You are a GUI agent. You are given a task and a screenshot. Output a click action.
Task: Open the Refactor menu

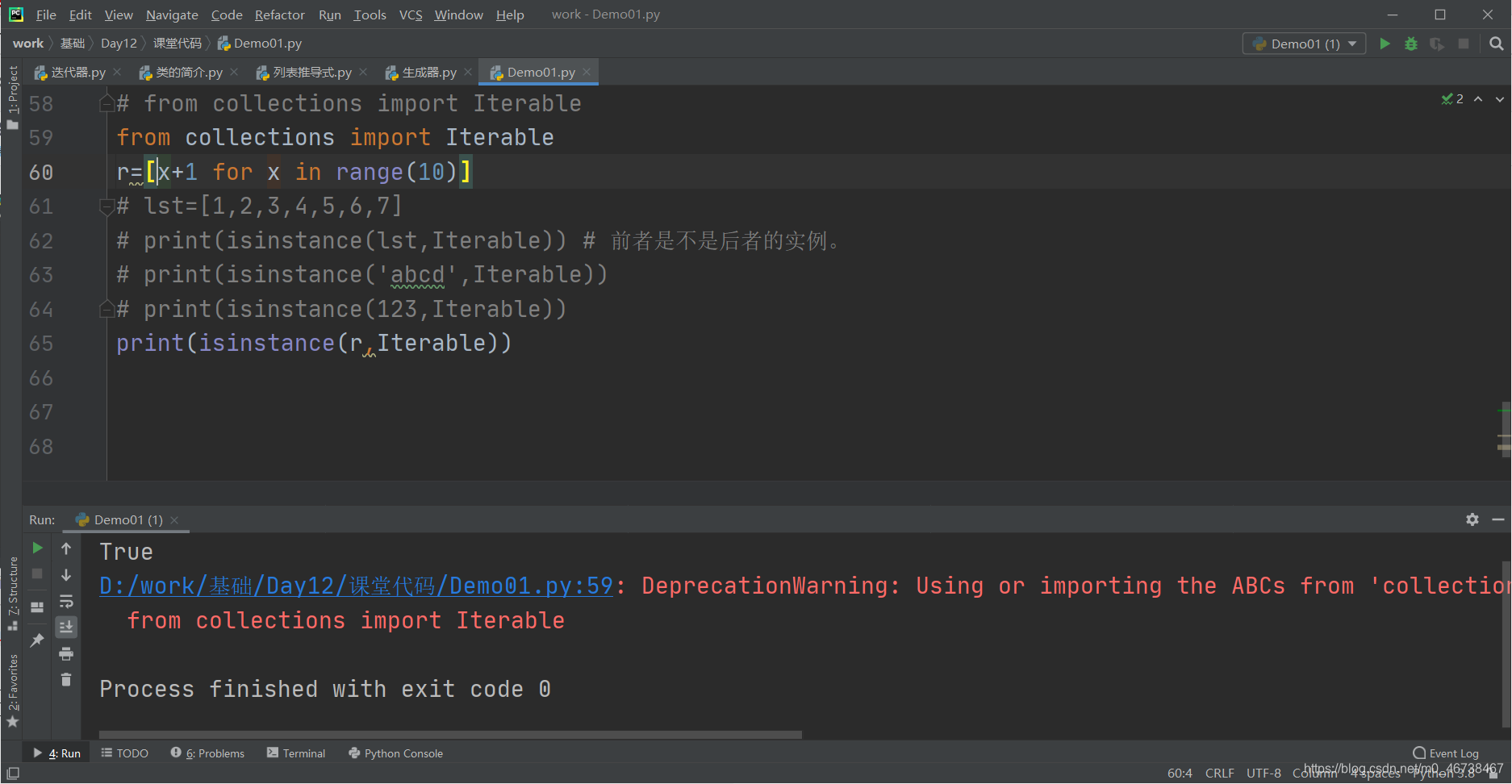(x=279, y=15)
